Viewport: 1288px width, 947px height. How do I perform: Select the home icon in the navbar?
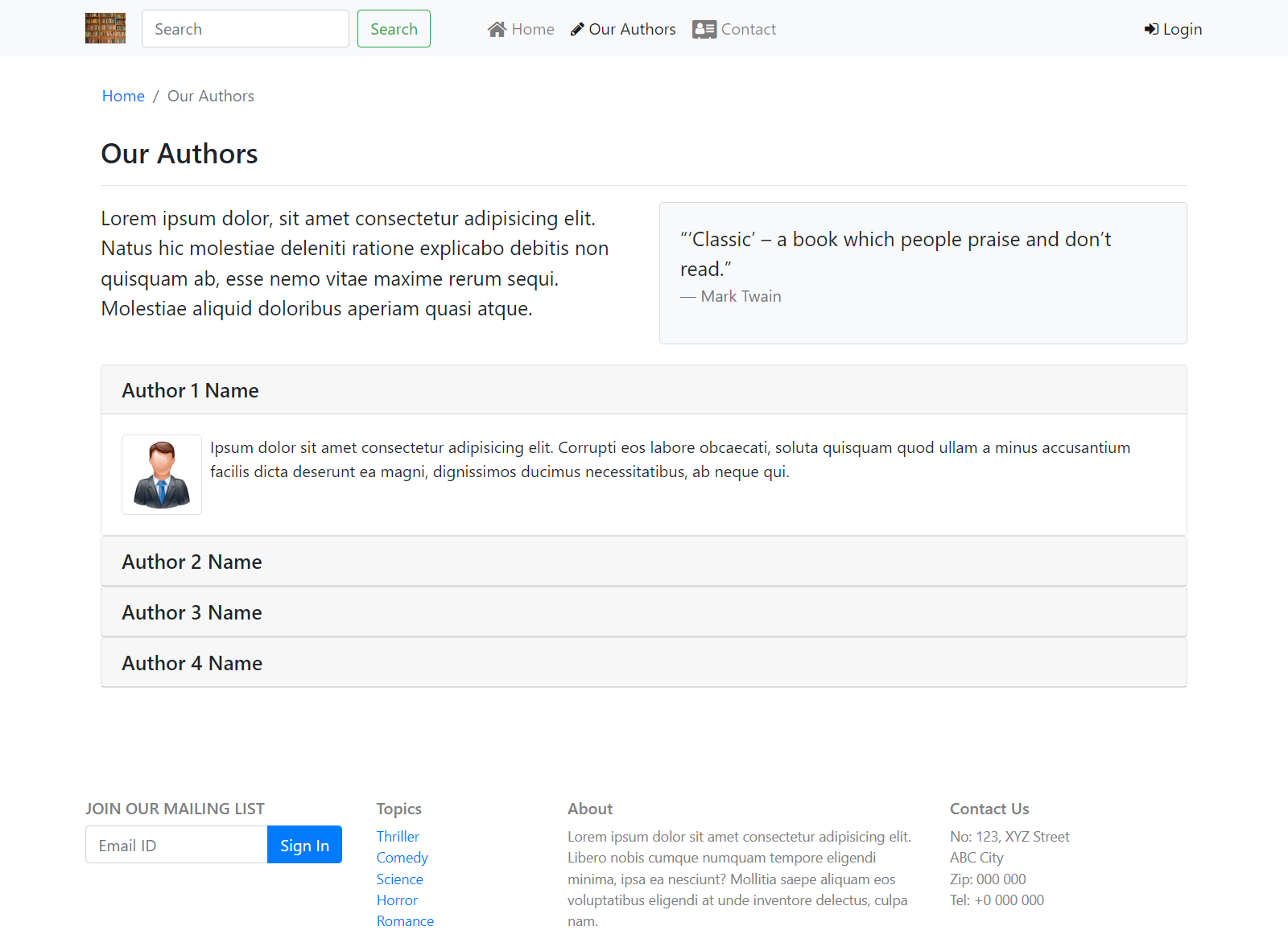[497, 28]
